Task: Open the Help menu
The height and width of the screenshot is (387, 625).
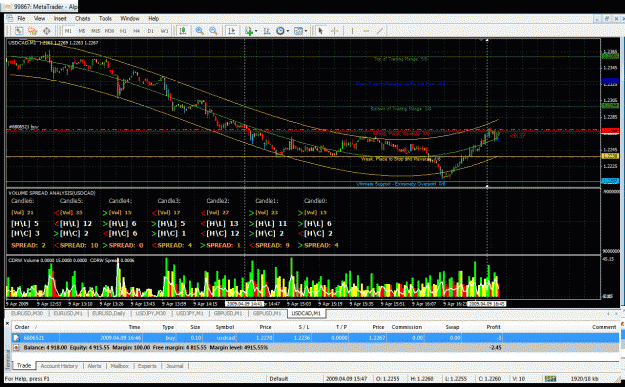Action: 153,18
